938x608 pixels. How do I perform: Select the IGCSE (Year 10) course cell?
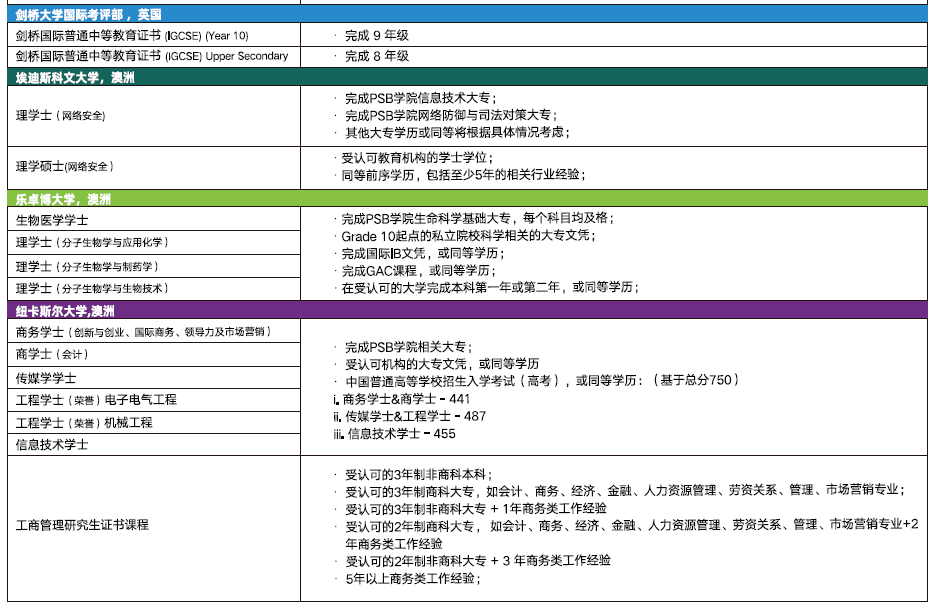click(x=154, y=35)
